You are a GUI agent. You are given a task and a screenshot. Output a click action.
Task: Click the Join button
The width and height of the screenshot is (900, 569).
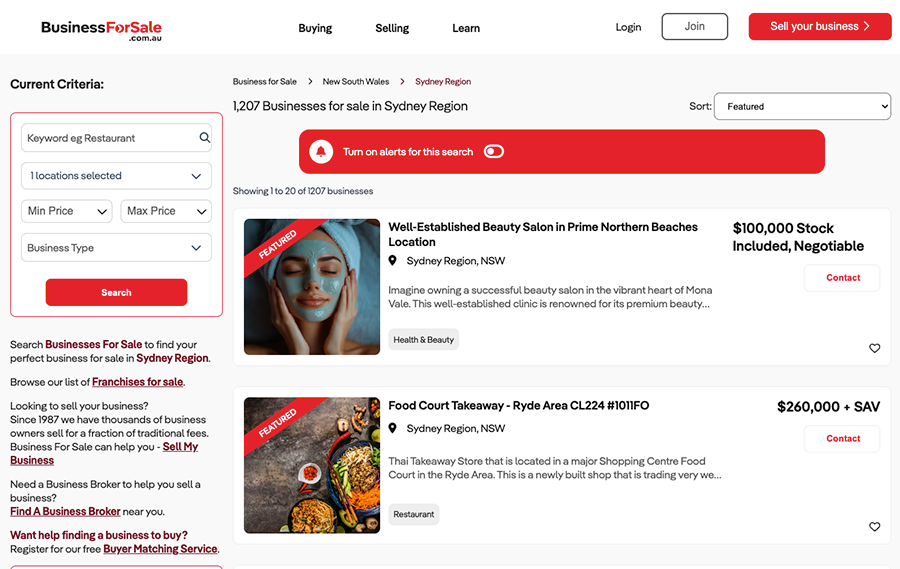tap(695, 26)
